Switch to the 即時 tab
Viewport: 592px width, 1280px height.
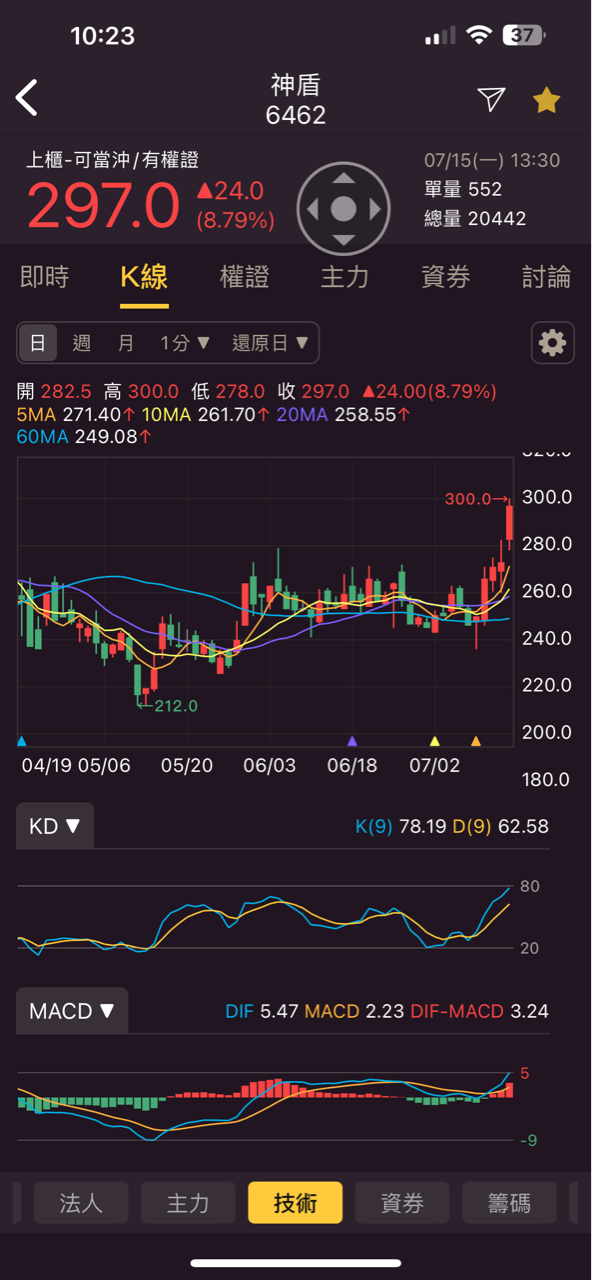(45, 277)
